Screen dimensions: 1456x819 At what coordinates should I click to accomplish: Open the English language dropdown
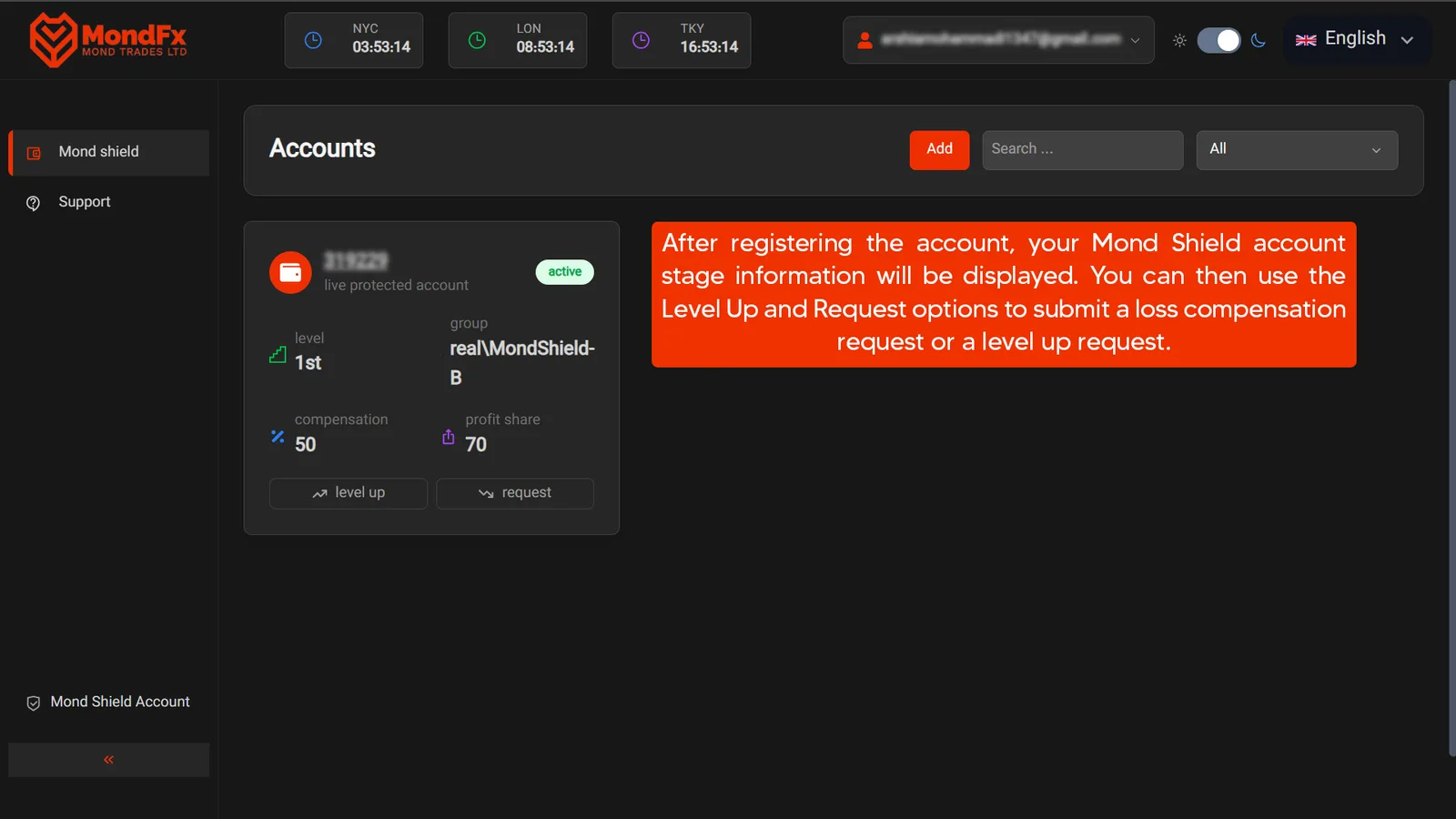coord(1356,39)
